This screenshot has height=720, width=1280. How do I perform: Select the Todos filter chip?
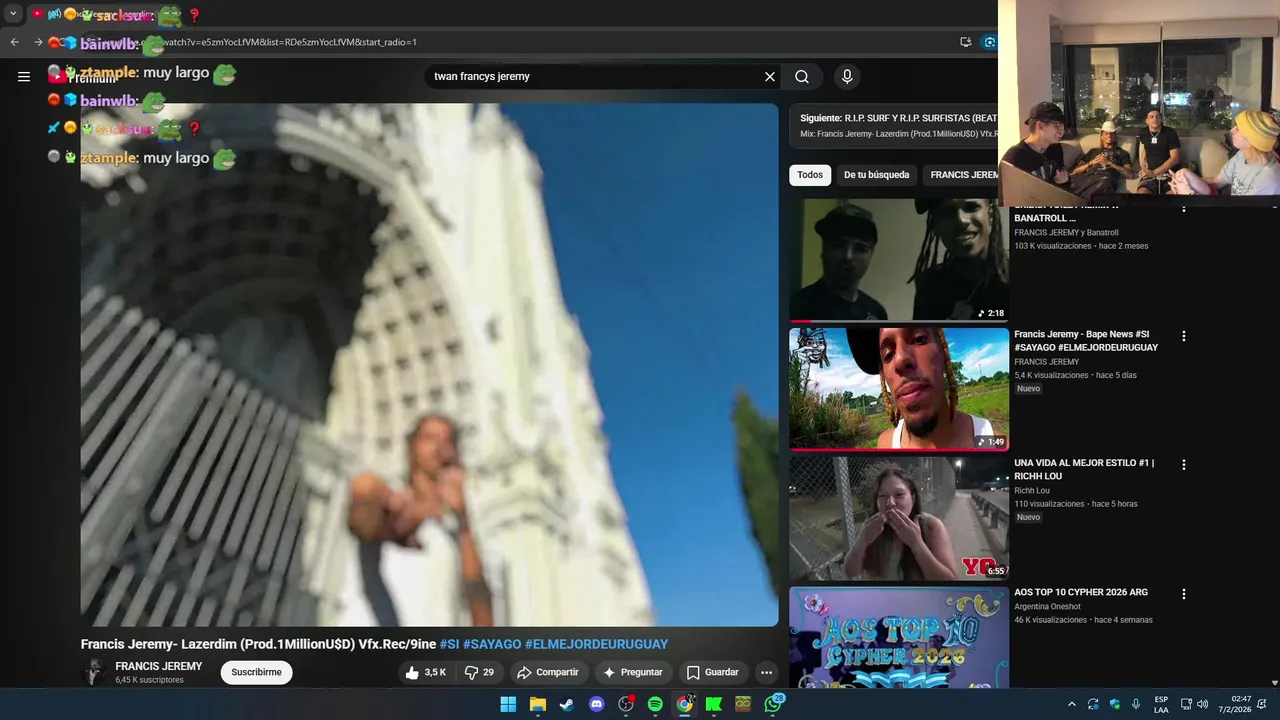(810, 175)
